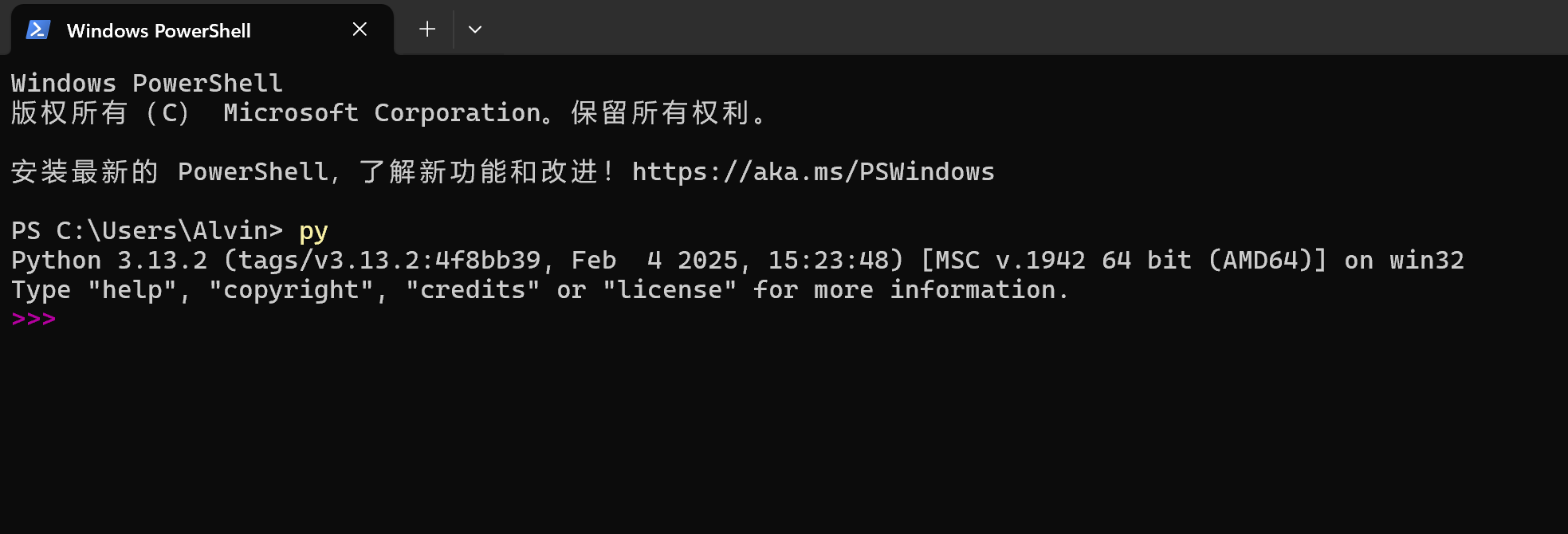Click the AMD64 architecture text
This screenshot has height=534, width=1568.
(x=1267, y=261)
